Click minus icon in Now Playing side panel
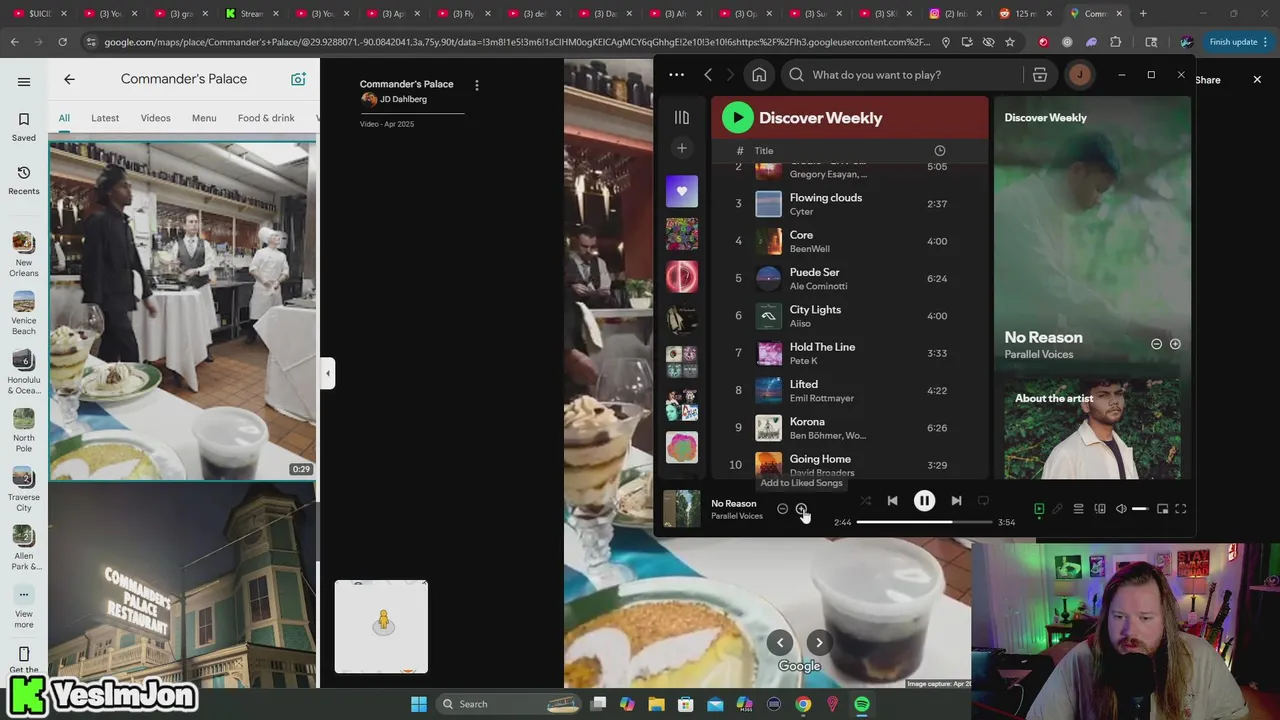The image size is (1280, 720). (x=1156, y=344)
